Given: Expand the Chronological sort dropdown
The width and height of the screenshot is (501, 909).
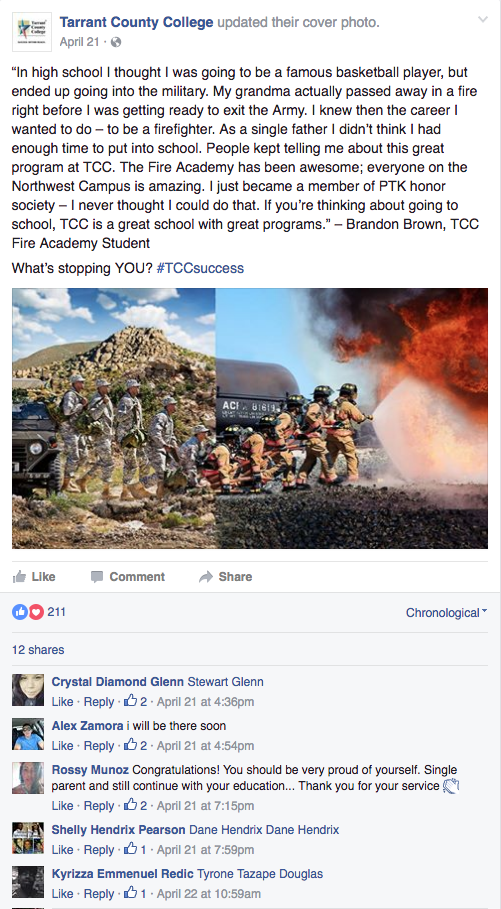Looking at the screenshot, I should (446, 613).
